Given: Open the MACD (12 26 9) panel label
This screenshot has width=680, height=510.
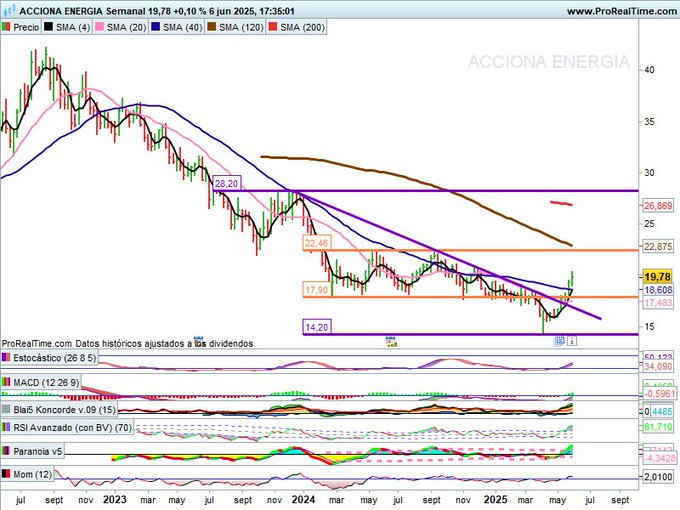Looking at the screenshot, I should [46, 382].
